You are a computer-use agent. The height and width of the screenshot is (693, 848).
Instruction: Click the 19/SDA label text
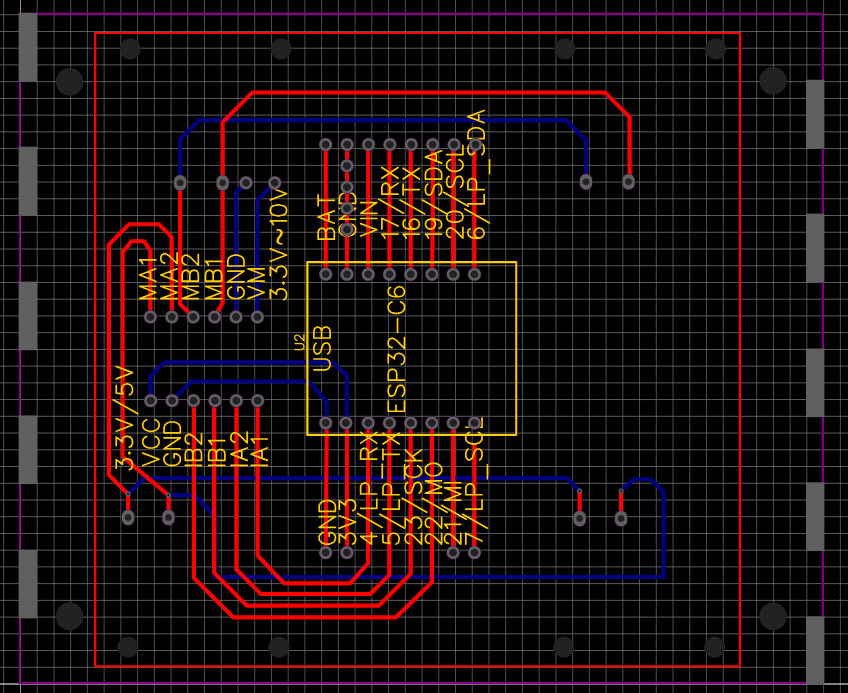[434, 195]
